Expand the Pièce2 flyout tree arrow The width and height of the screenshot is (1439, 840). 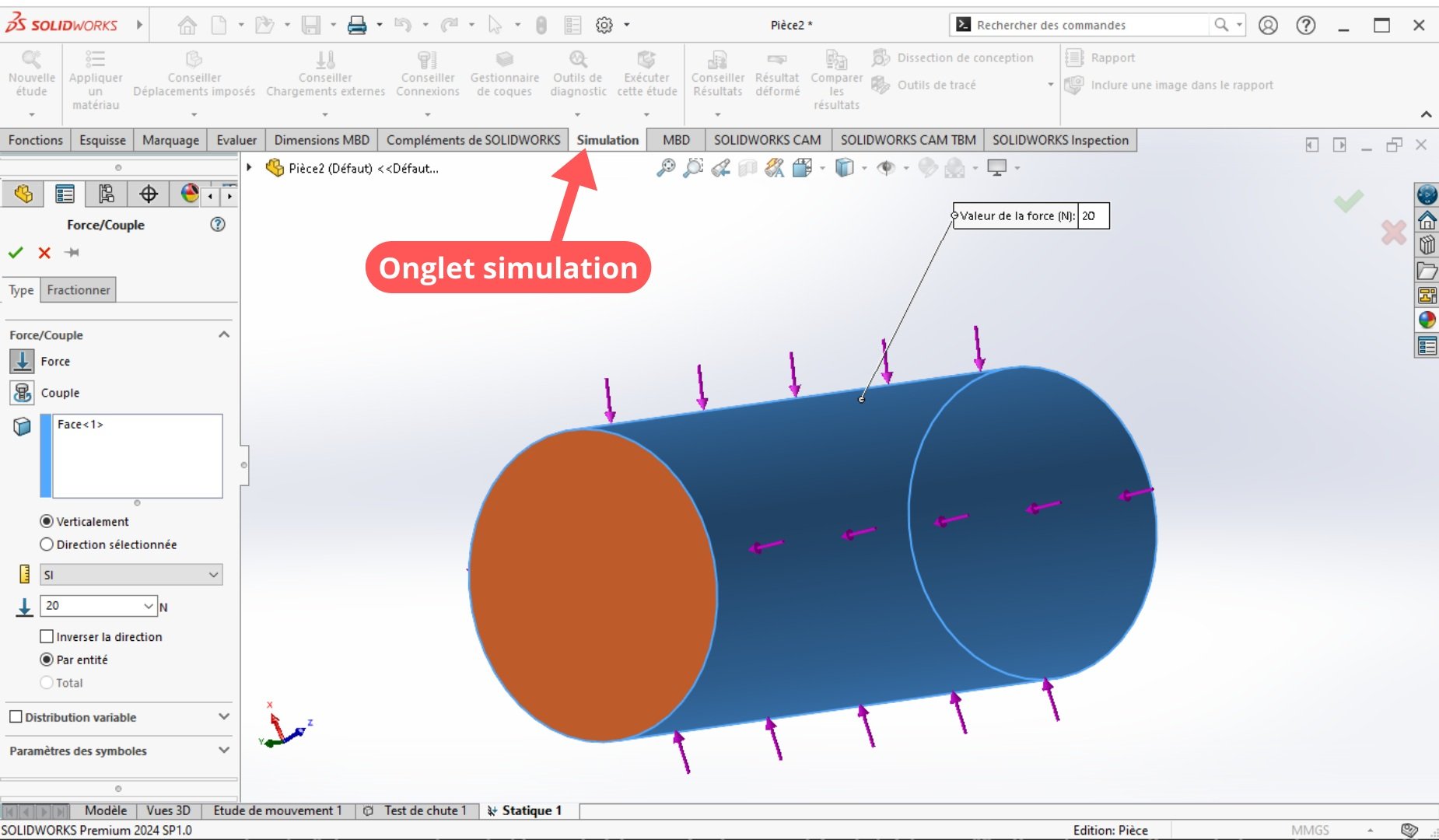(x=250, y=167)
